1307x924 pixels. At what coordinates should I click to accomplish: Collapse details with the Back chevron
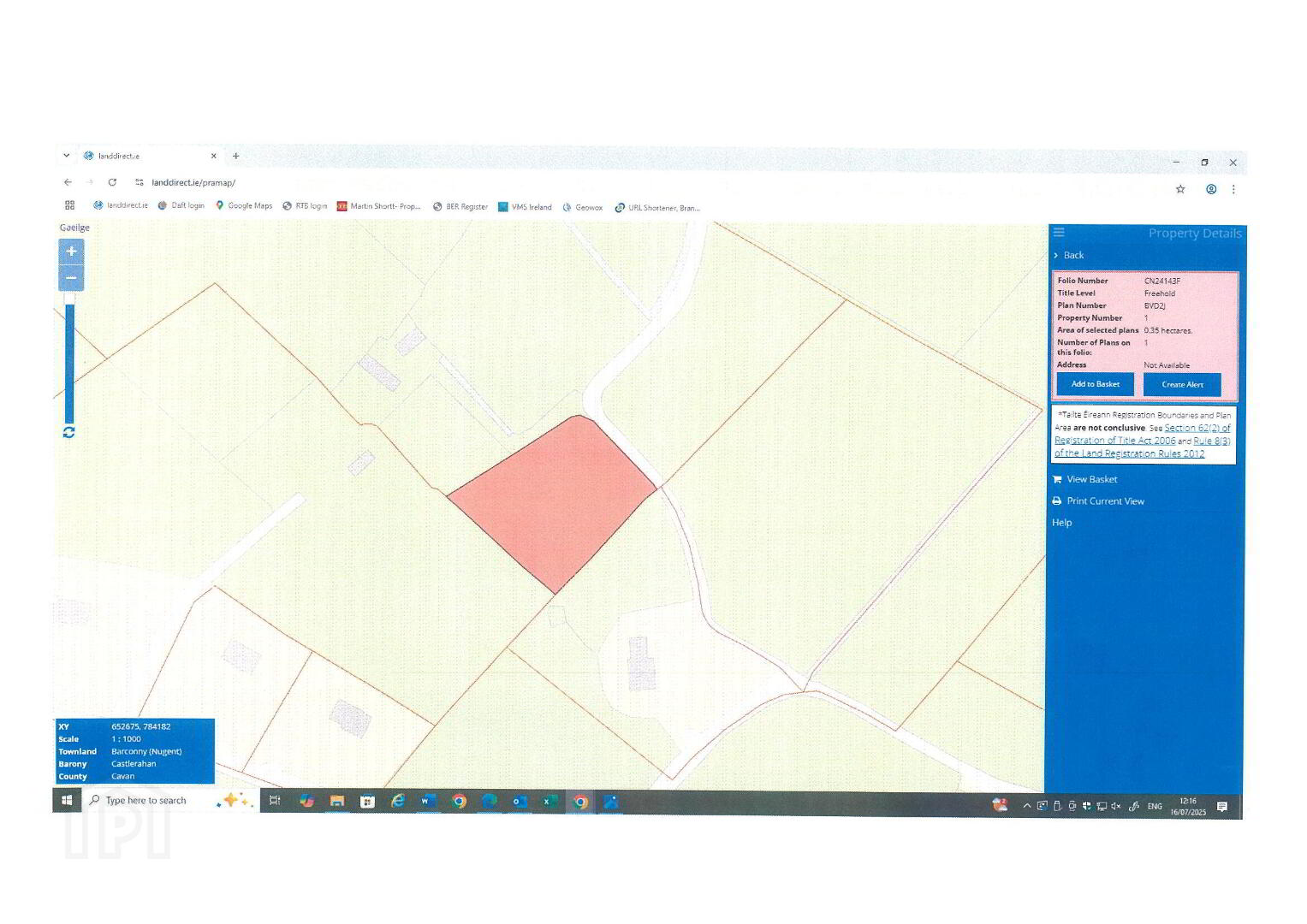[x=1056, y=255]
